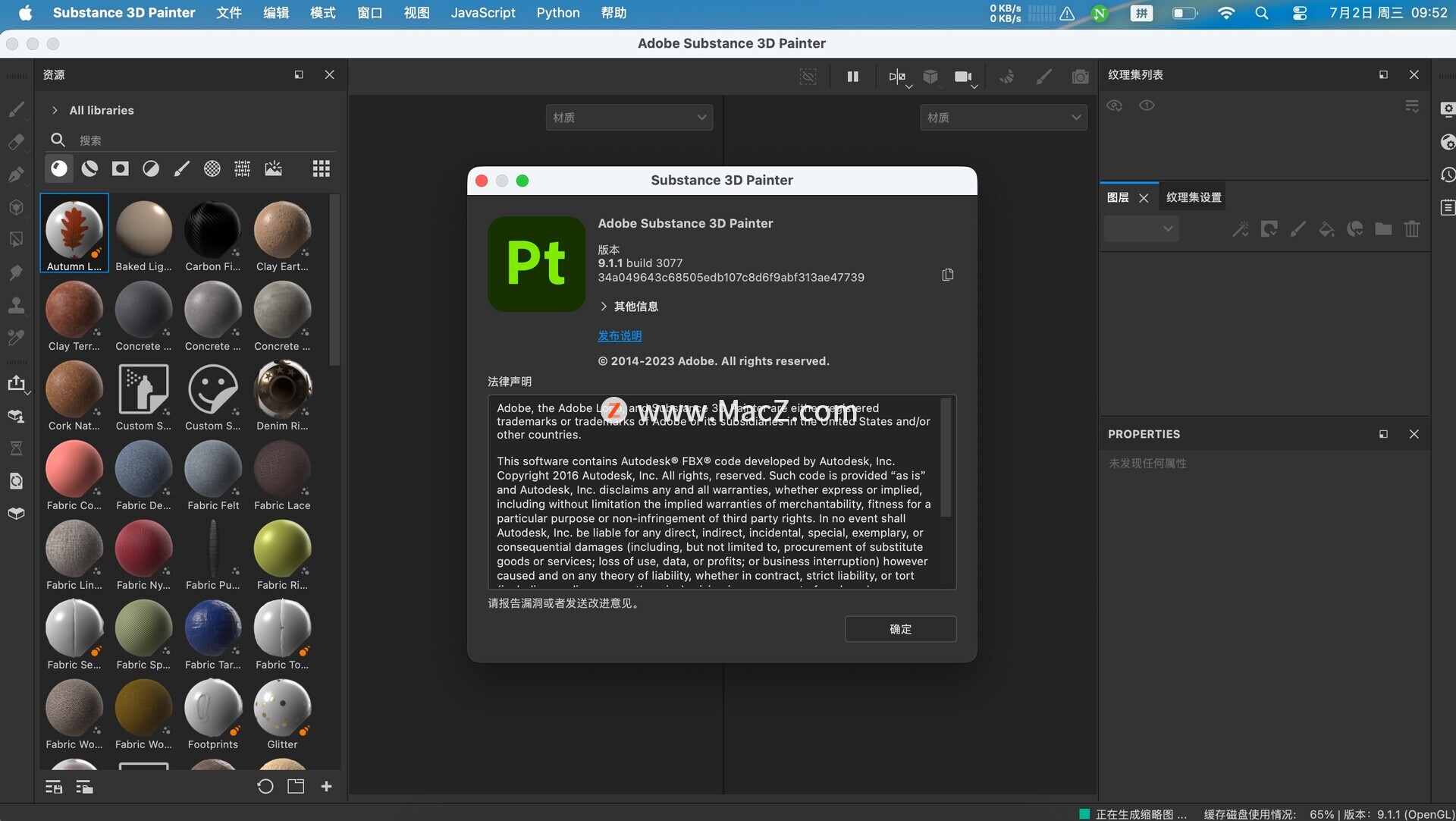Filter assets by Alphas checker icon
The image size is (1456, 821).
tap(212, 168)
